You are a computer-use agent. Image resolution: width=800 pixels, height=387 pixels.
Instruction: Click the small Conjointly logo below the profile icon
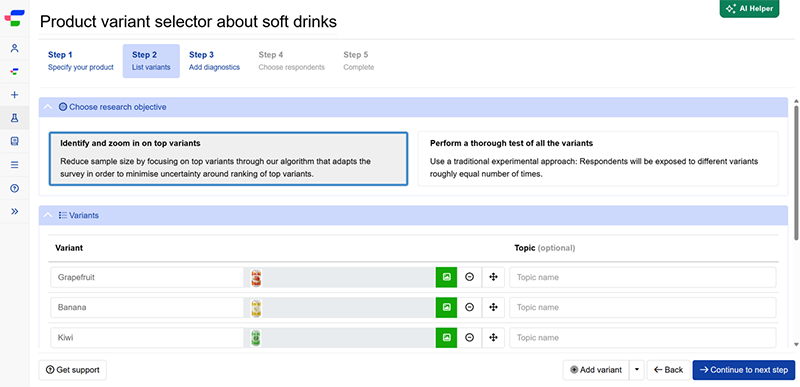coord(14,72)
